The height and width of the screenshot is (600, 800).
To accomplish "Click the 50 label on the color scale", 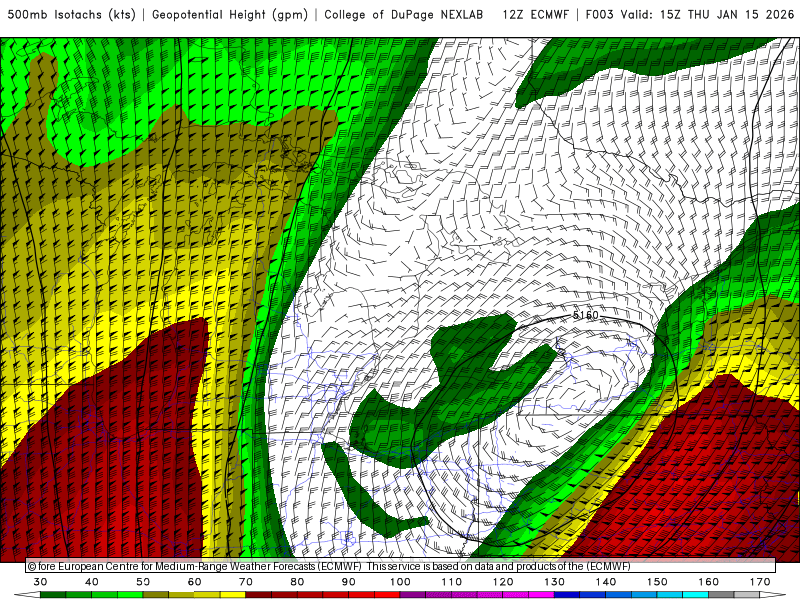I will (143, 582).
